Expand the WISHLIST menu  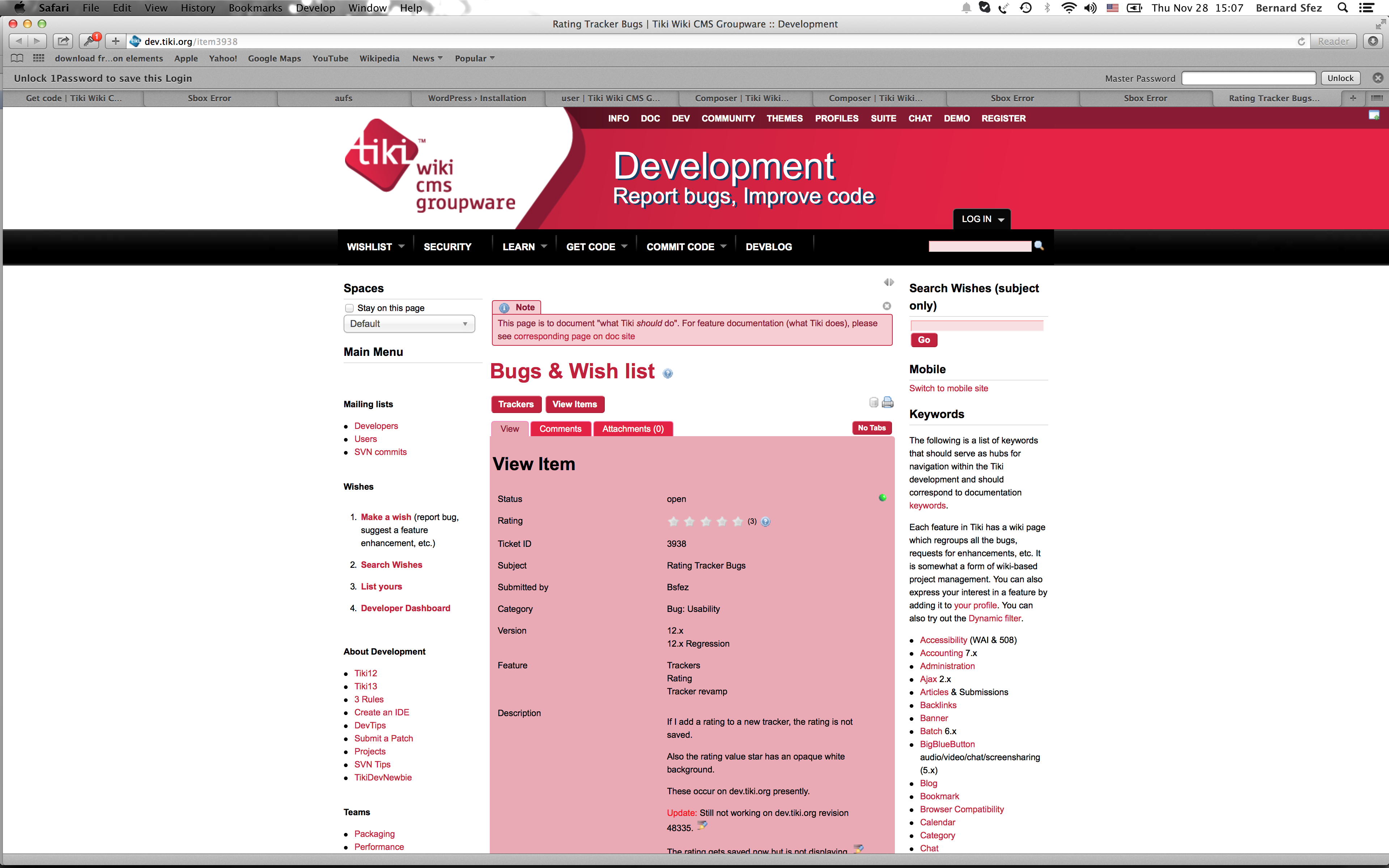pos(375,247)
